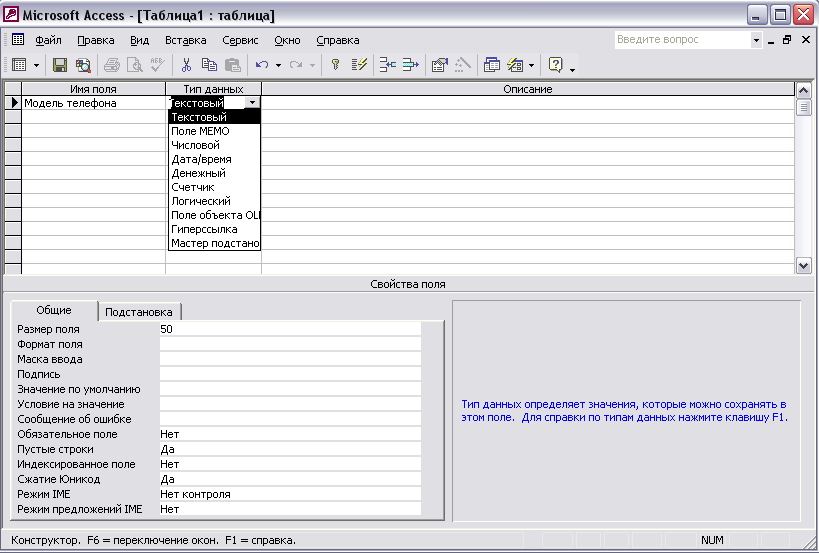Click the Обязательное поле value Нет
Image resolution: width=819 pixels, height=553 pixels.
pos(290,434)
